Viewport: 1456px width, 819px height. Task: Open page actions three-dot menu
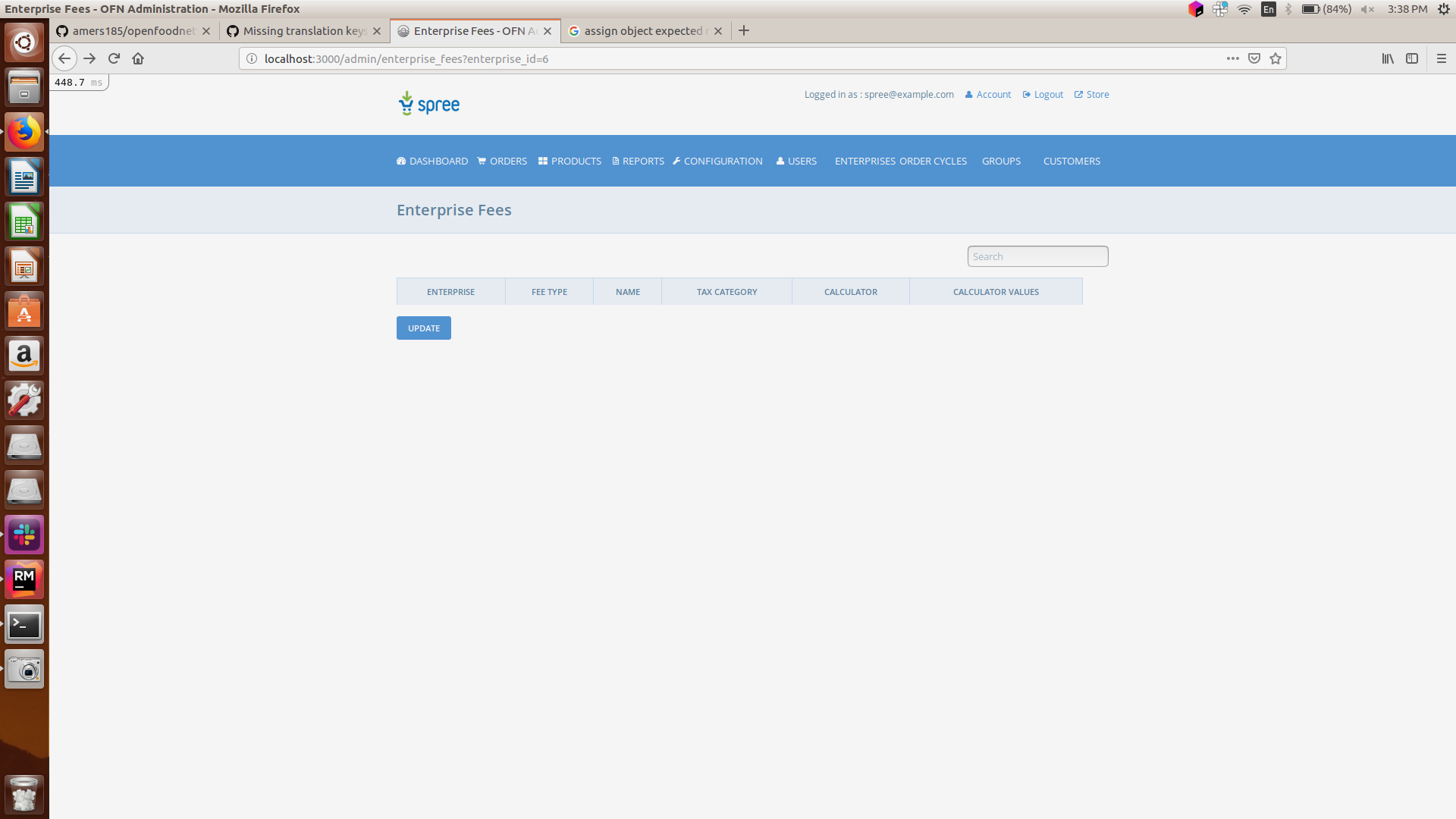tap(1233, 58)
